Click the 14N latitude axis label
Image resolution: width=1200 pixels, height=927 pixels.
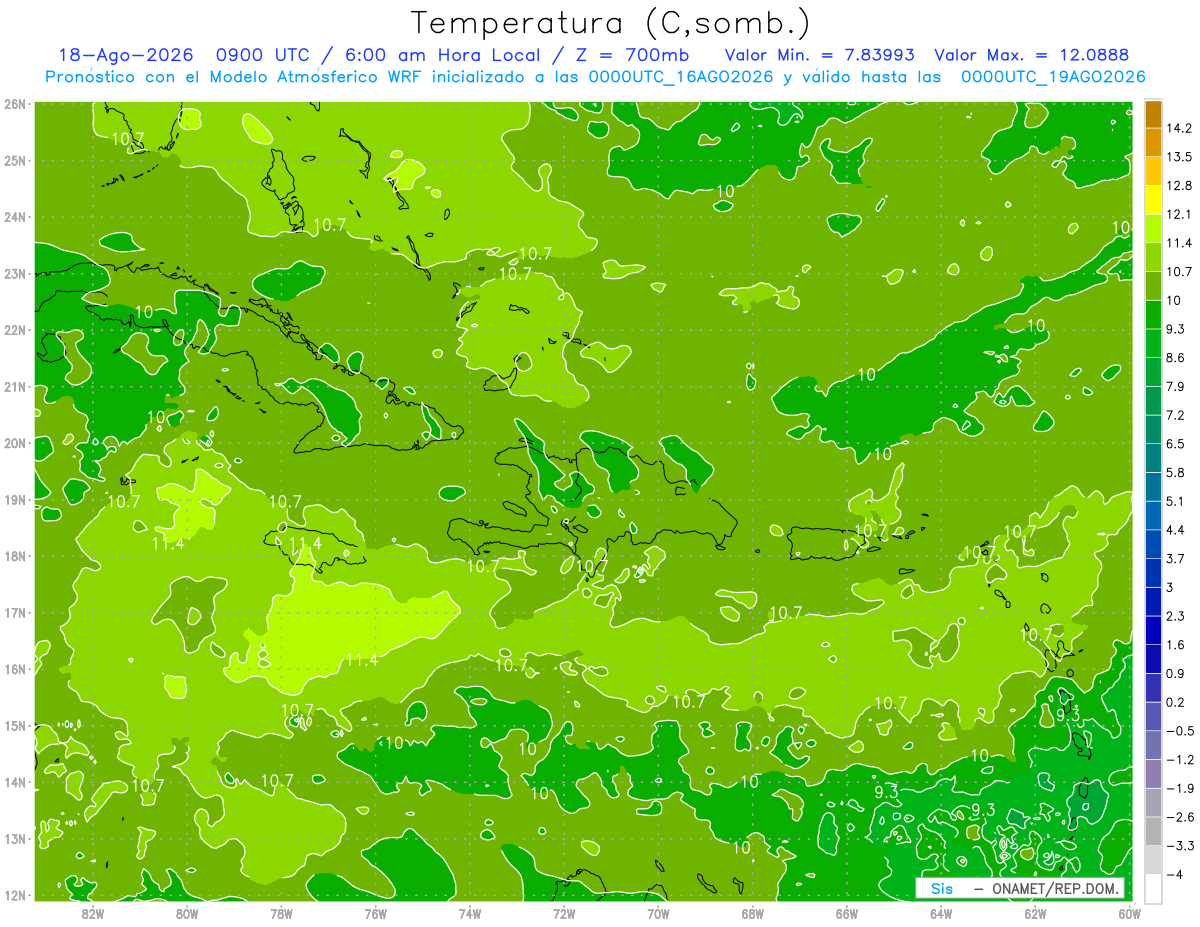(15, 782)
